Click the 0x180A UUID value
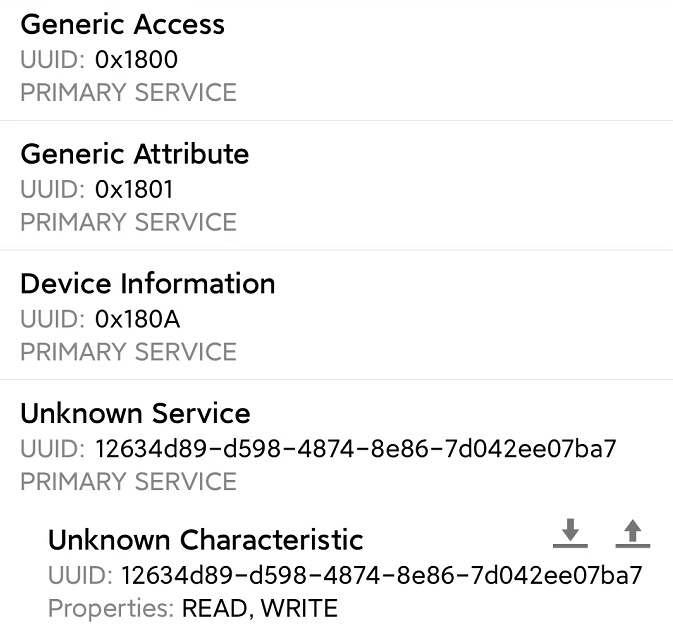This screenshot has width=673, height=635. tap(137, 319)
